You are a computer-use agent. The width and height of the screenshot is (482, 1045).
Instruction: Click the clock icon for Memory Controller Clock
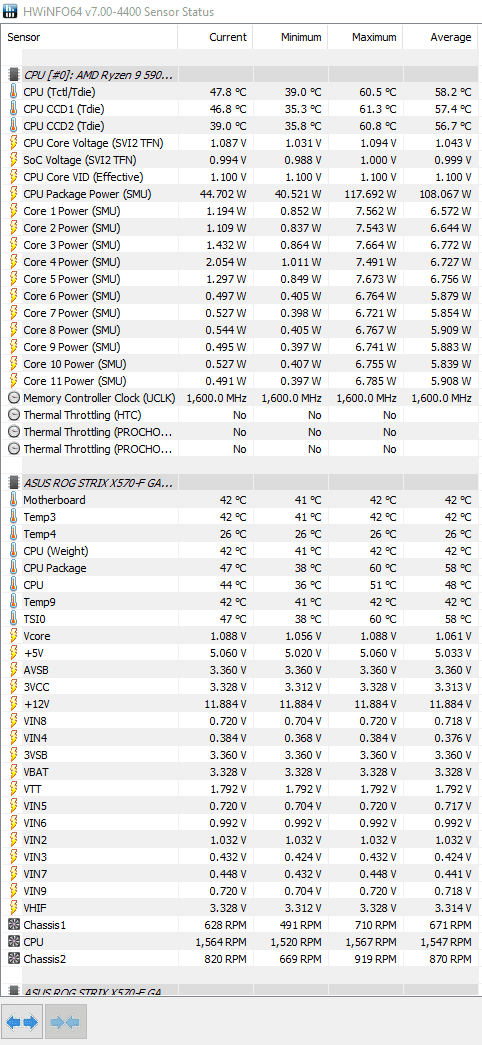click(13, 398)
